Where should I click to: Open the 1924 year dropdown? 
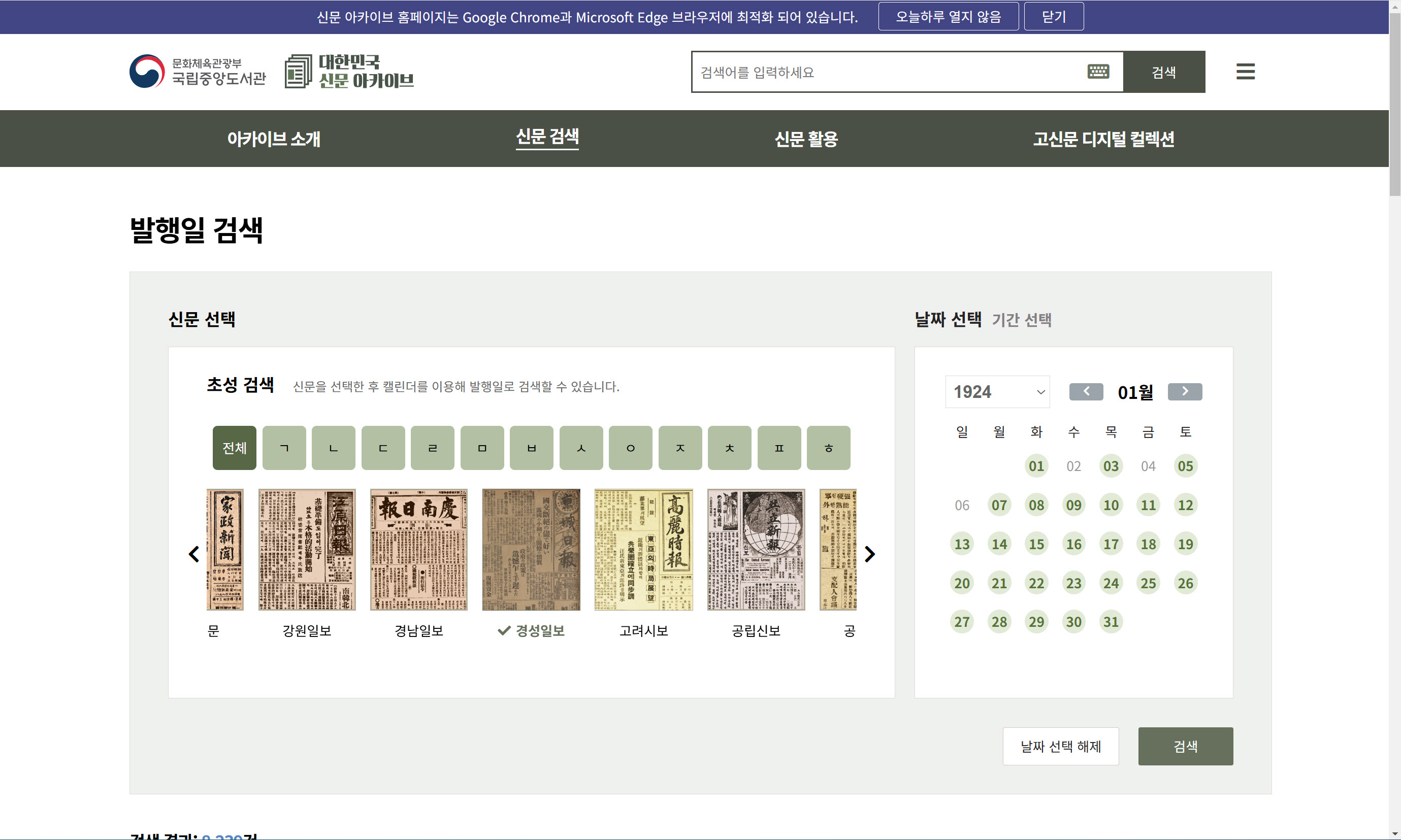(x=997, y=392)
